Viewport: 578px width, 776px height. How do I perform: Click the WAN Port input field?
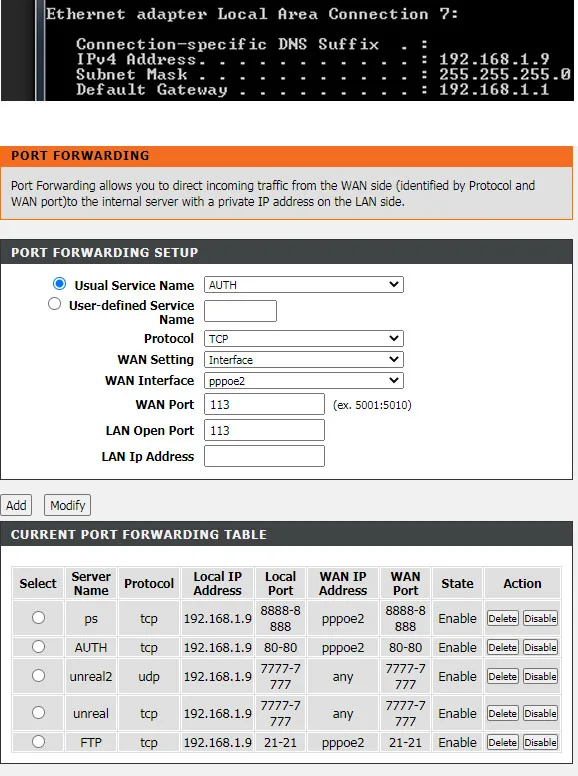coord(264,404)
